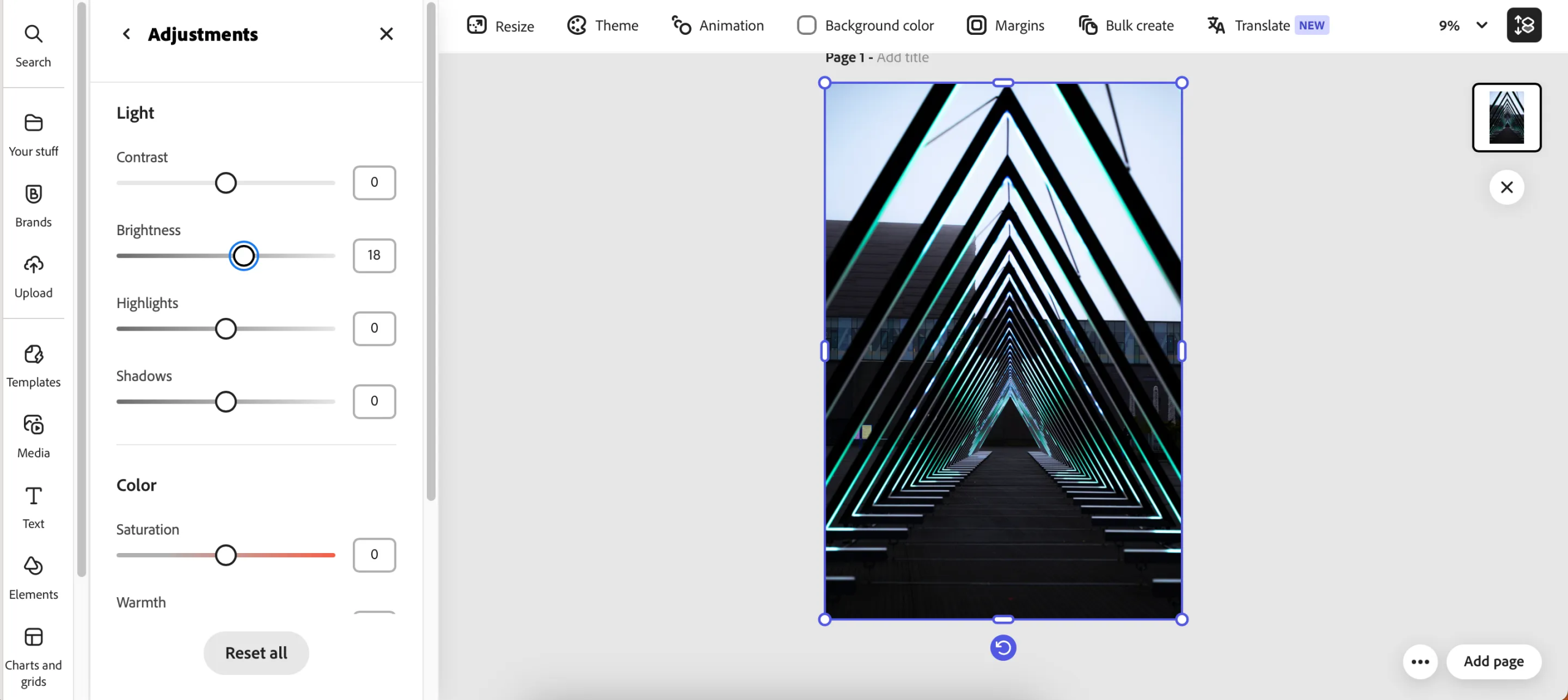1568x700 pixels.
Task: Toggle Margins on the canvas
Action: tap(1005, 25)
